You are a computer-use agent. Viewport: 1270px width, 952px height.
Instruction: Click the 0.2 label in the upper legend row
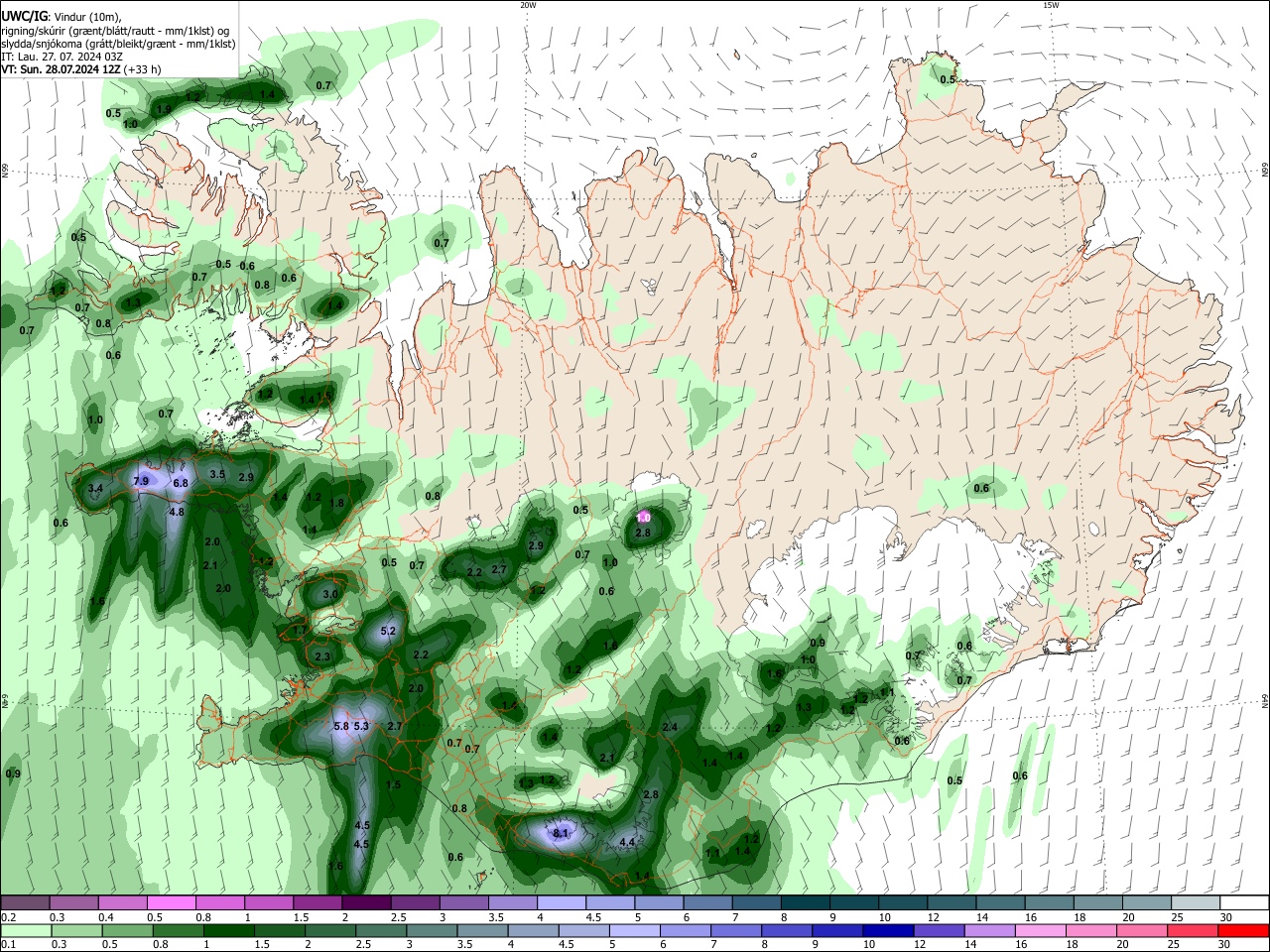tap(8, 917)
